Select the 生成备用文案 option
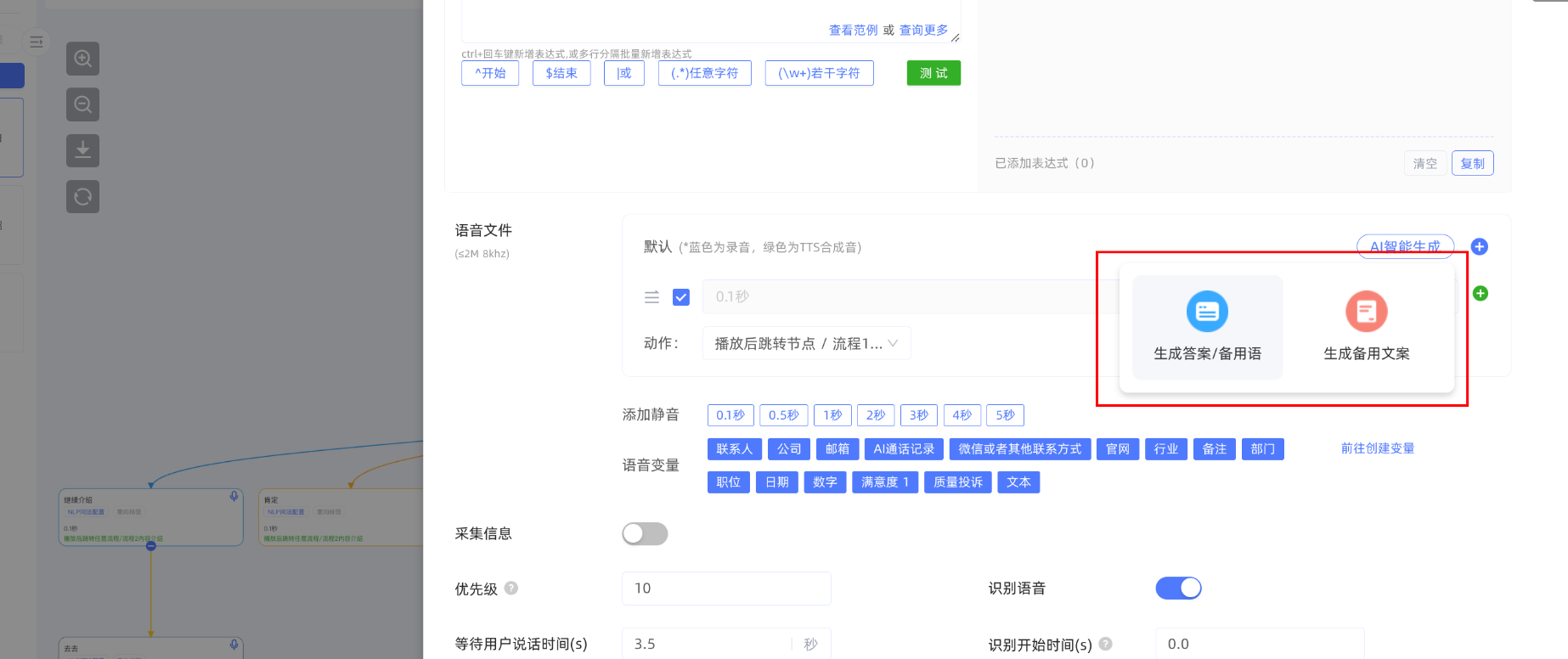 [1366, 327]
